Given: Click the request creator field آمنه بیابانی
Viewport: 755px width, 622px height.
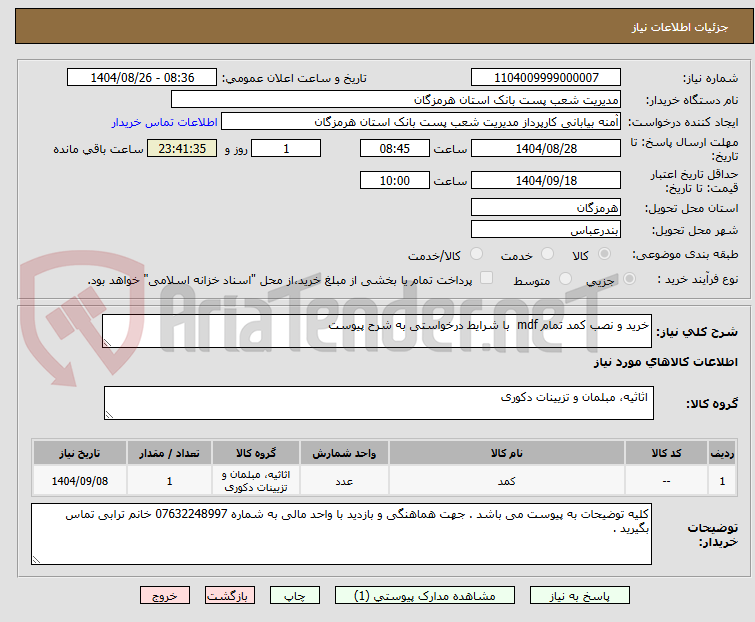Looking at the screenshot, I should tap(421, 121).
